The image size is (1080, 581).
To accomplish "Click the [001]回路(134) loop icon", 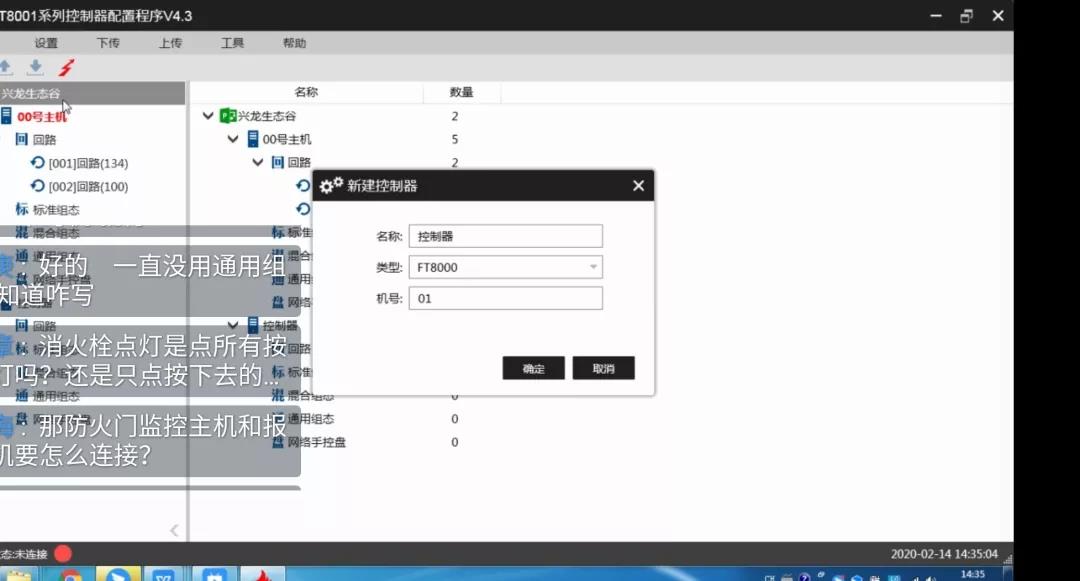I will click(x=38, y=163).
